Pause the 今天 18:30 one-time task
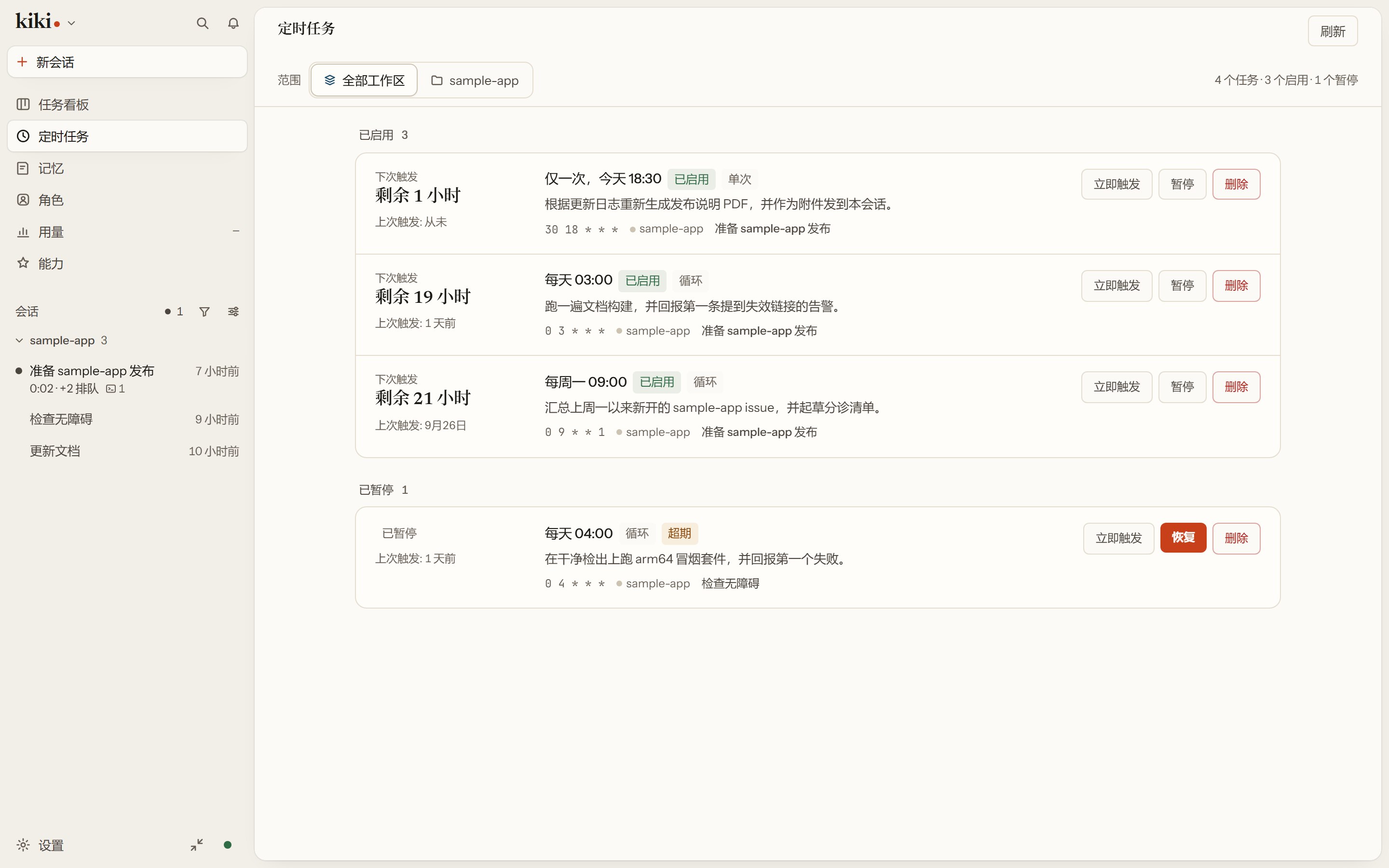This screenshot has width=1389, height=868. [x=1182, y=184]
